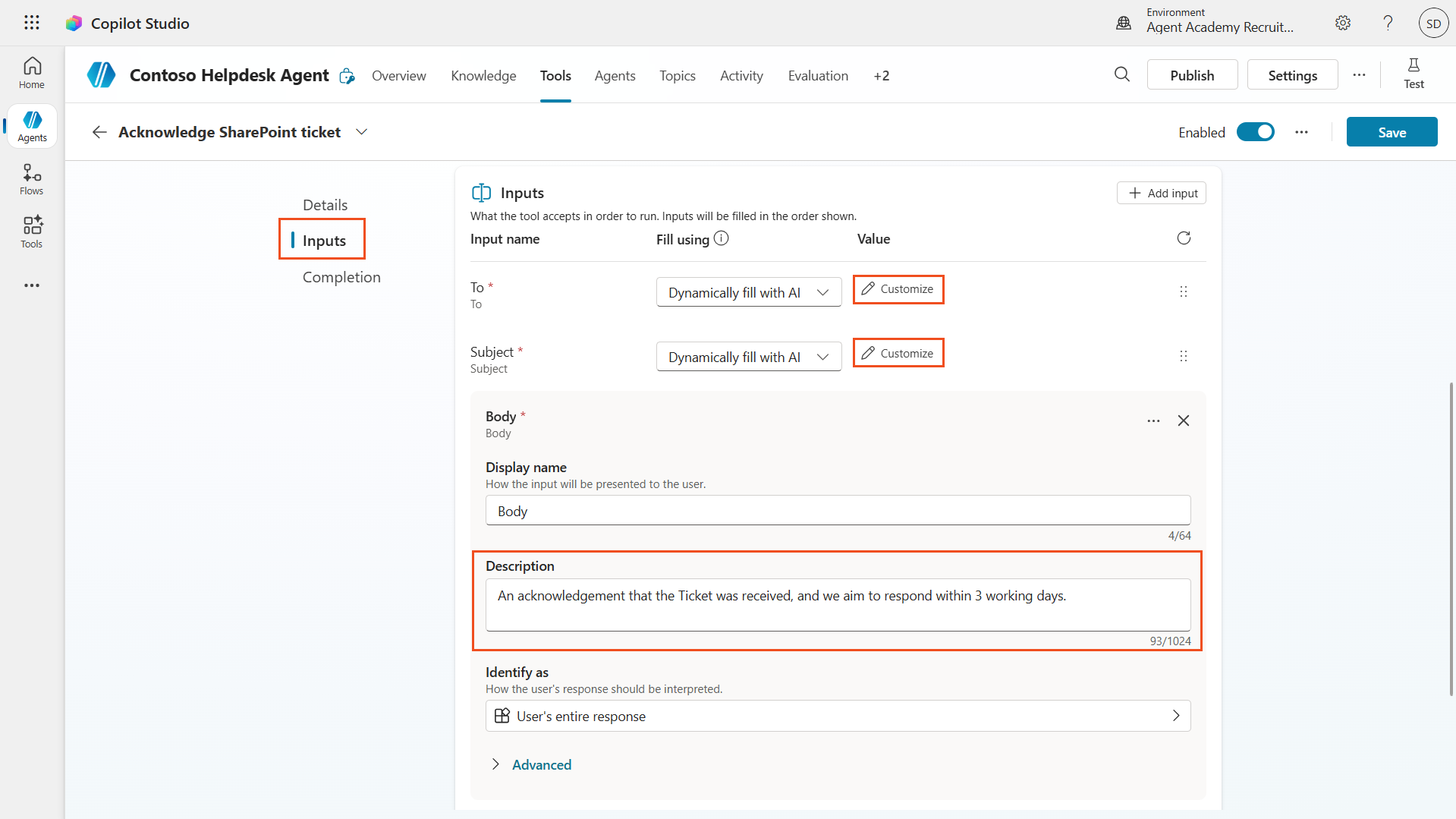
Task: Open the Subject fill using dropdown
Action: coord(749,357)
